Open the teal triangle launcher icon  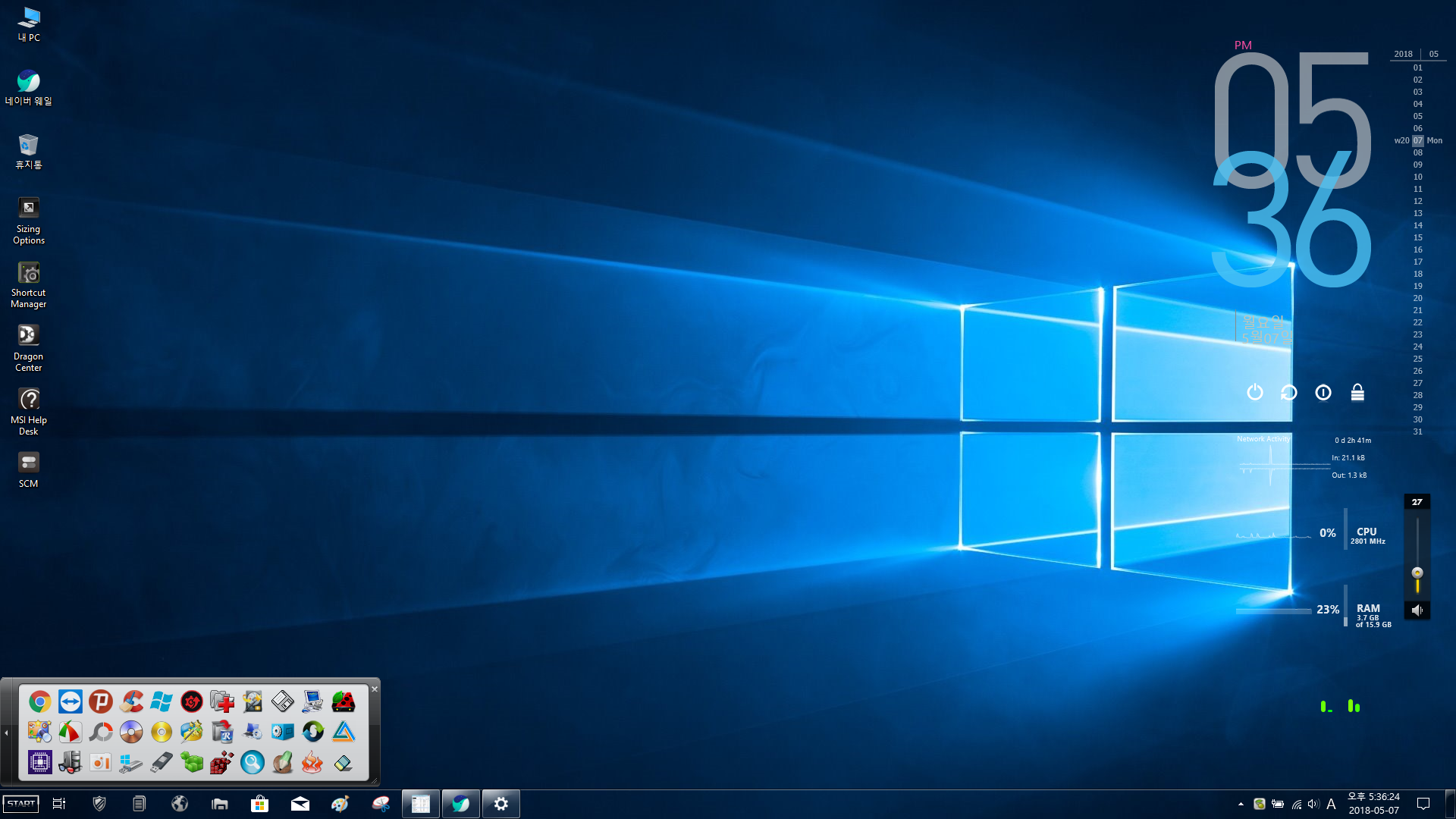344,732
